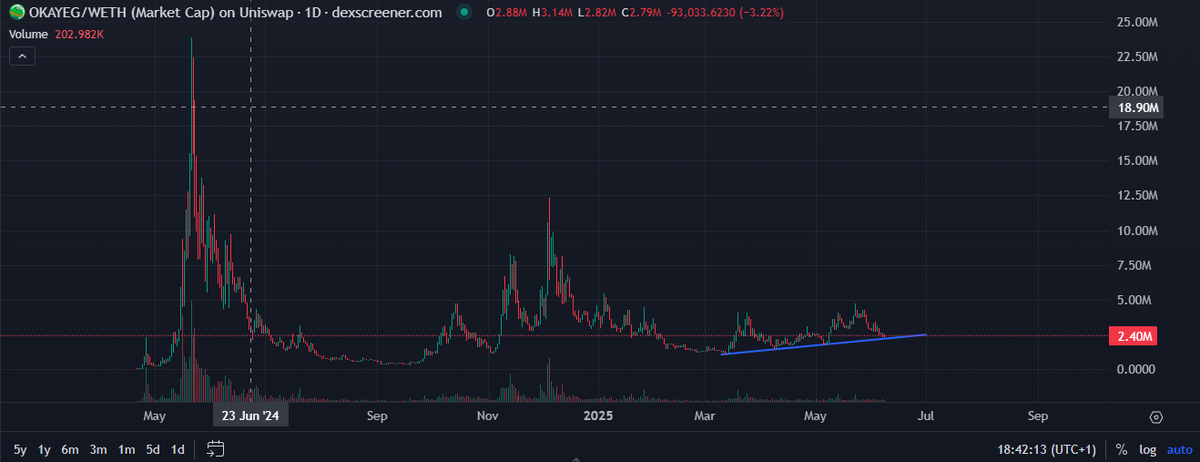
Task: Toggle percent scale mode
Action: (x=1122, y=449)
